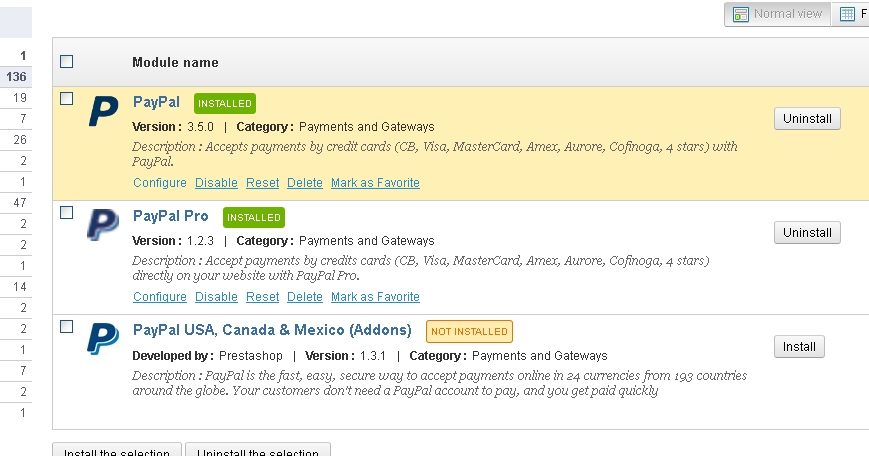Uninstall the PayPal module
869x456 pixels.
(807, 119)
